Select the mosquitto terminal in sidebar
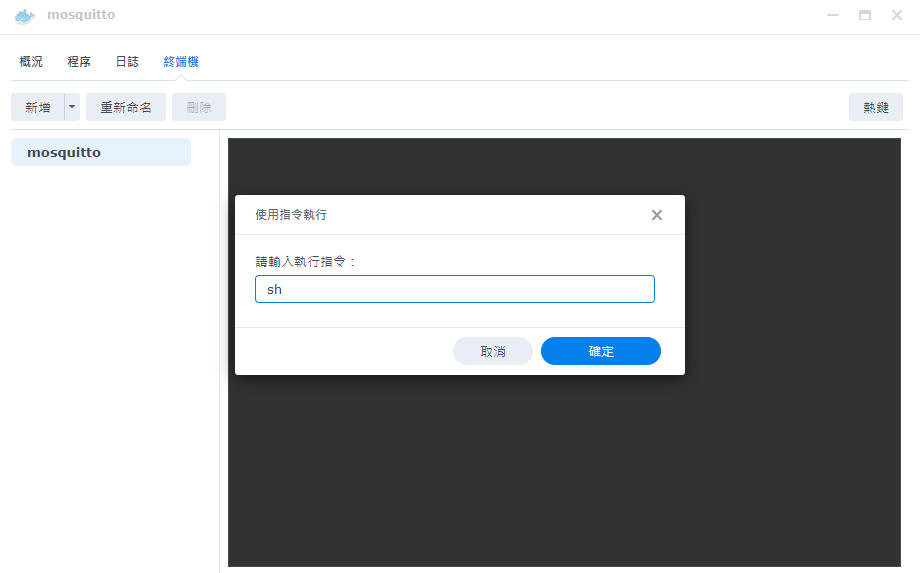 pyautogui.click(x=100, y=152)
